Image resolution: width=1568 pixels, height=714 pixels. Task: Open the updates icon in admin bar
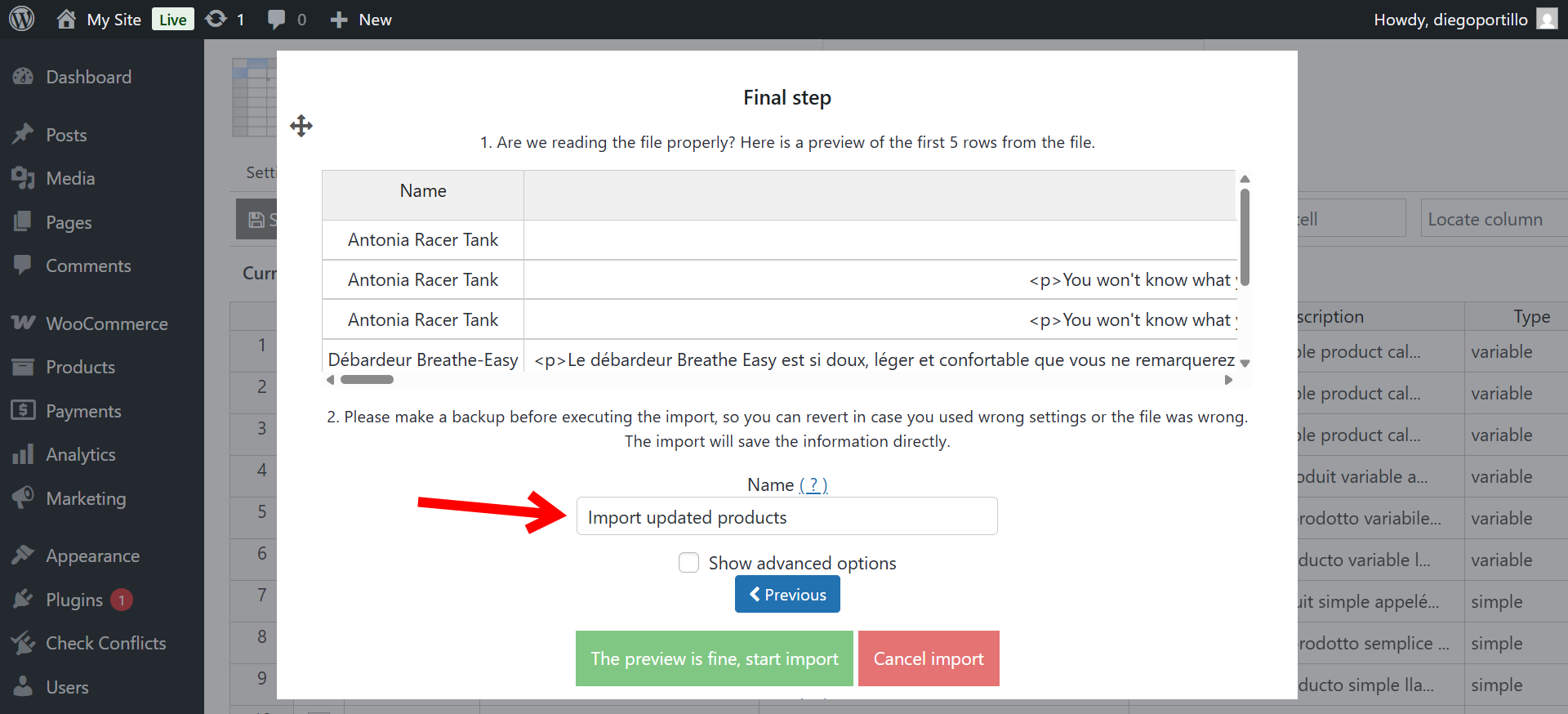(216, 19)
